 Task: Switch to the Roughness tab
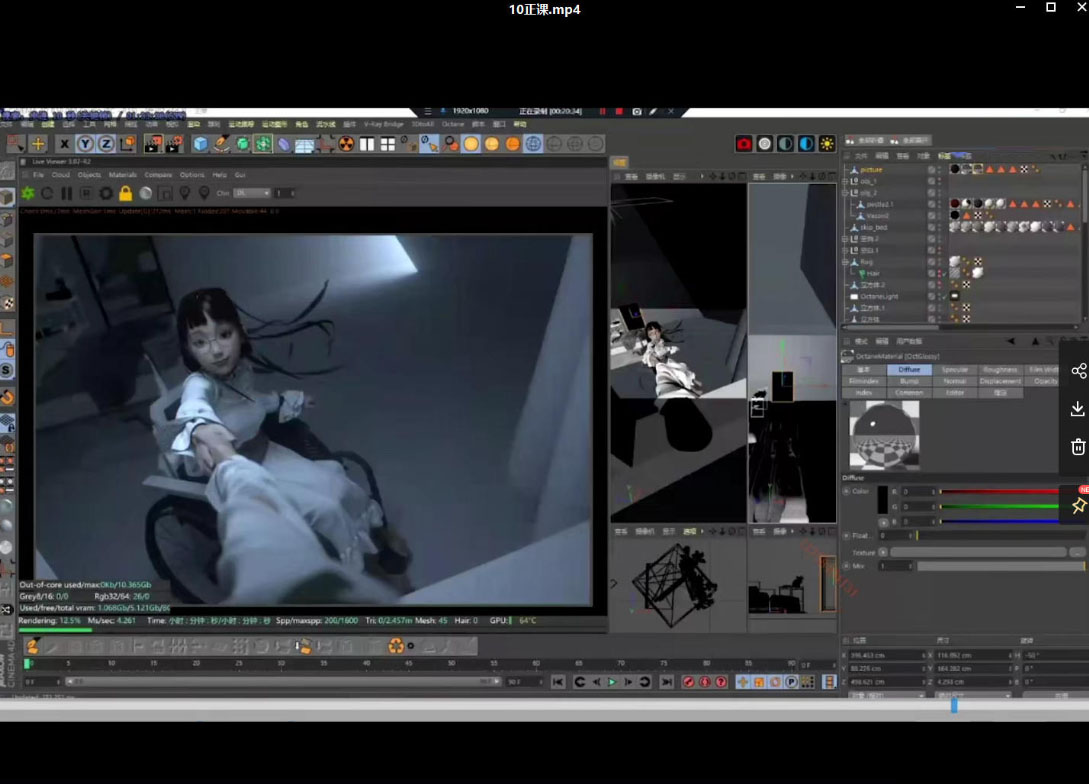pos(1000,369)
